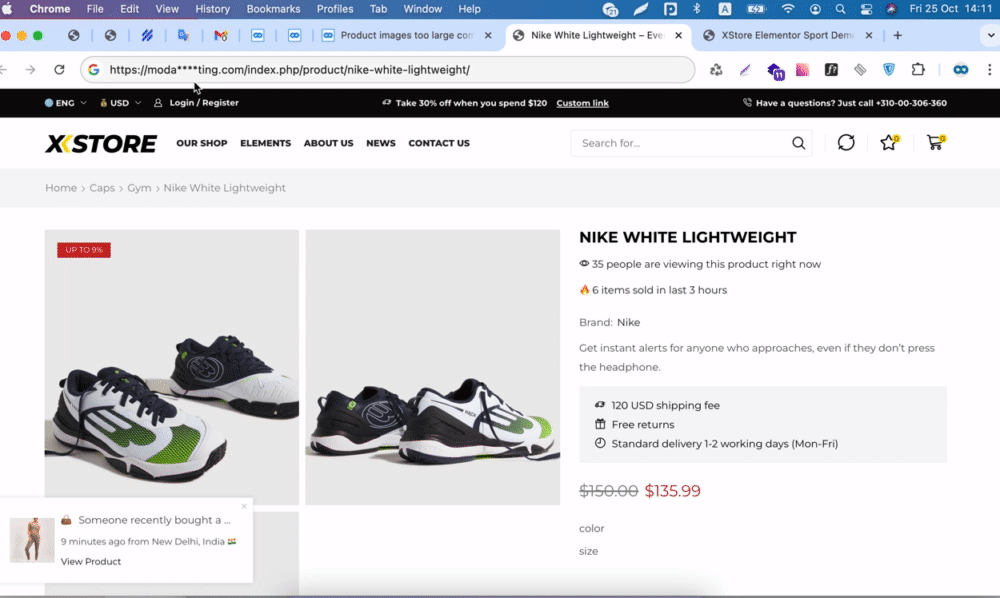The height and width of the screenshot is (598, 1000).
Task: Open the OUR SHOP menu
Action: click(202, 143)
